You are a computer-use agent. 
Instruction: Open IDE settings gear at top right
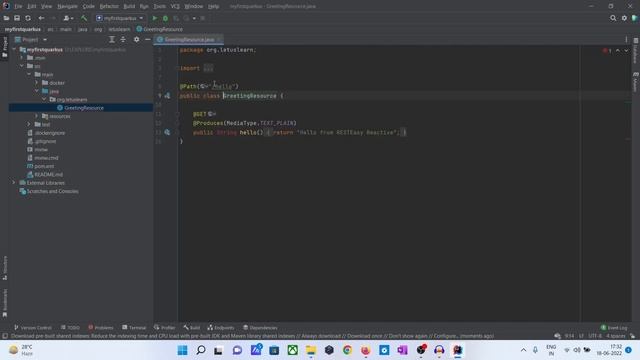(624, 18)
